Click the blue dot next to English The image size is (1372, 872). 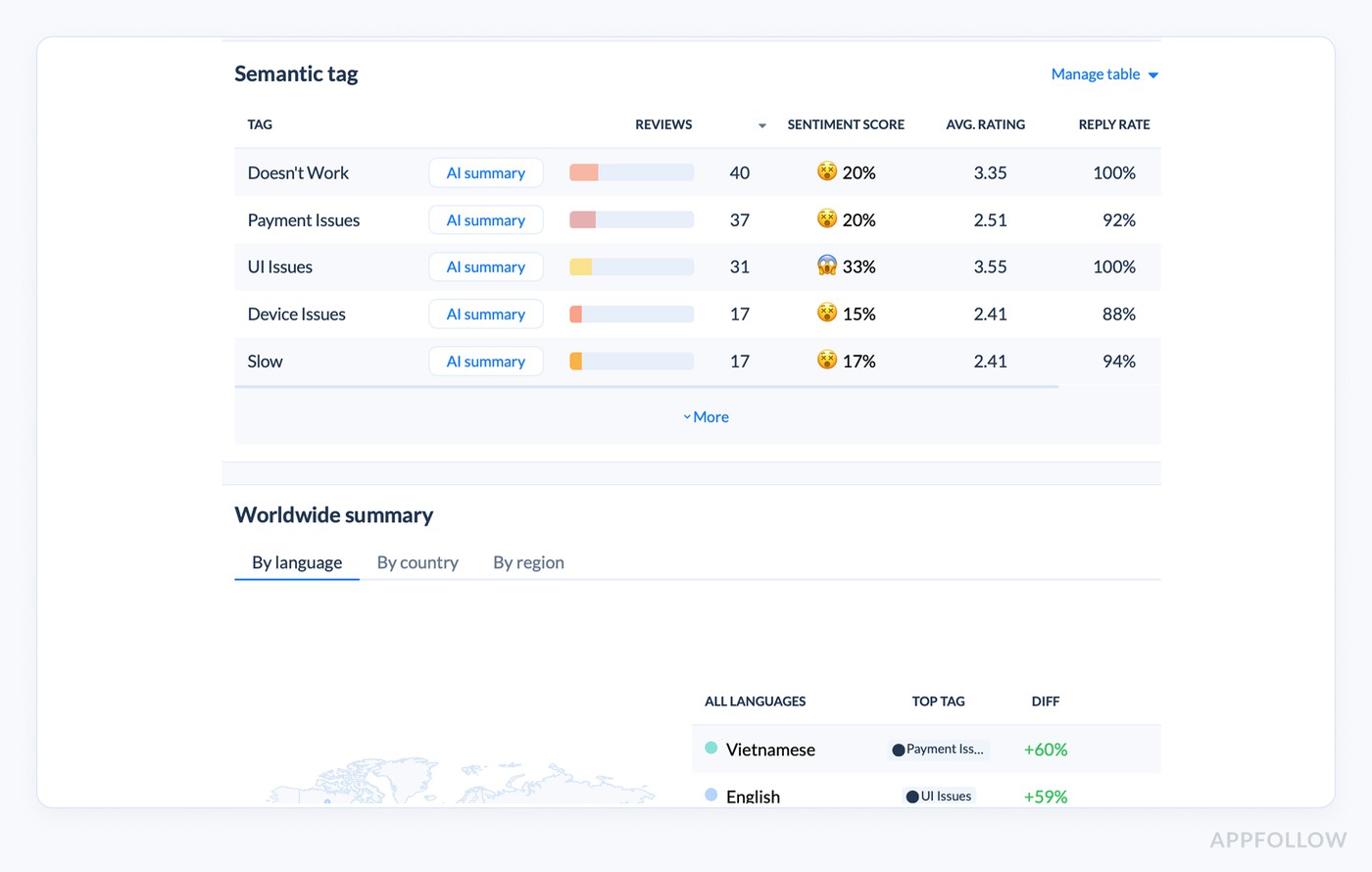(710, 795)
